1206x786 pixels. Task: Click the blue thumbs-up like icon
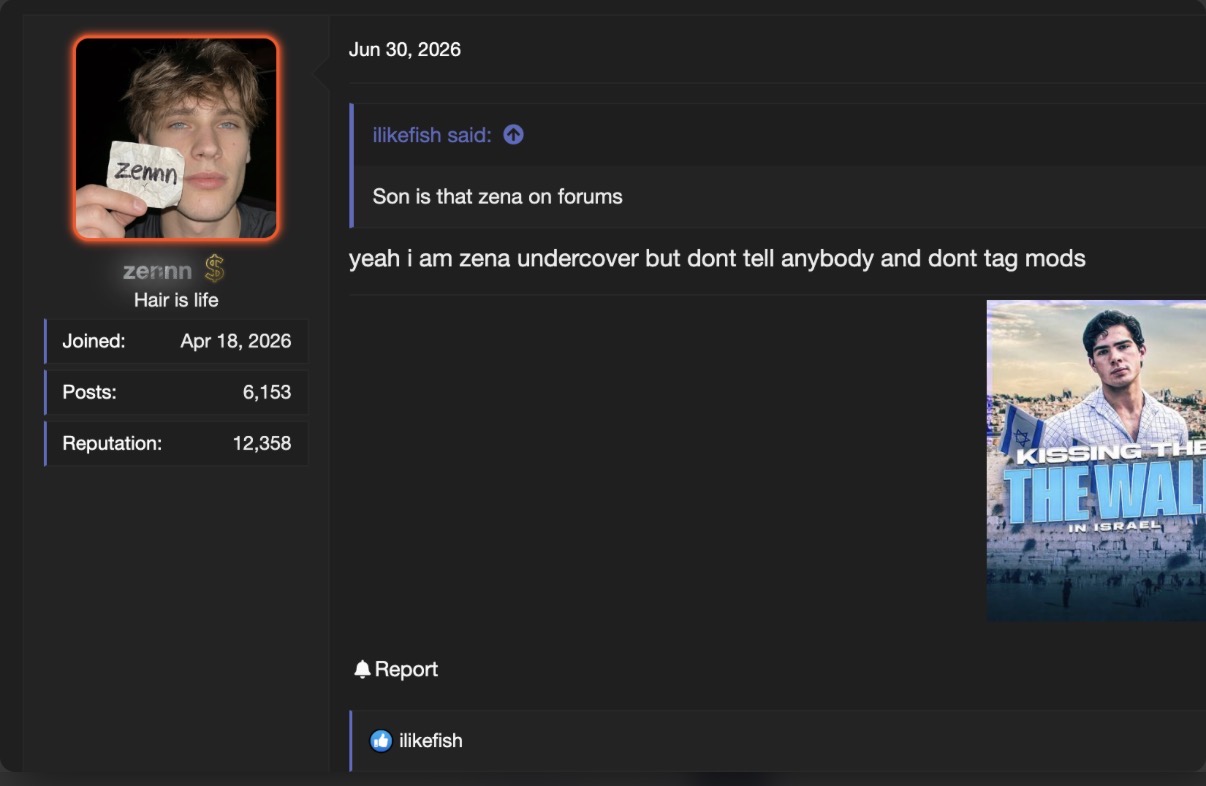tap(381, 741)
